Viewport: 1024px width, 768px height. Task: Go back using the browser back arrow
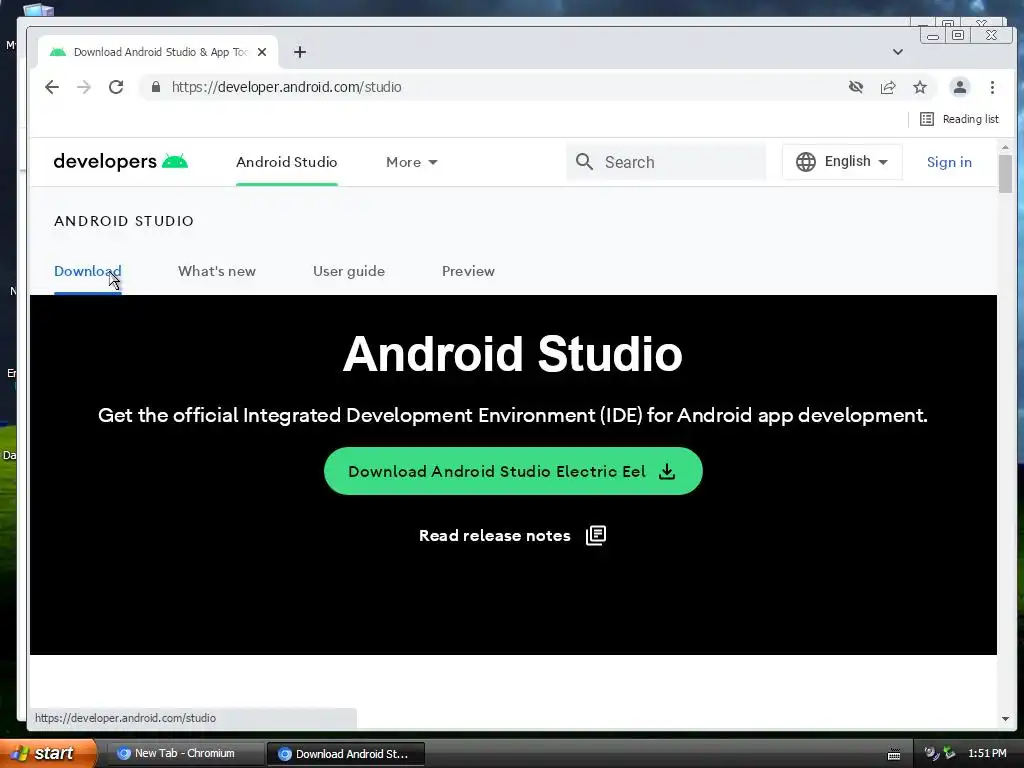click(x=52, y=87)
